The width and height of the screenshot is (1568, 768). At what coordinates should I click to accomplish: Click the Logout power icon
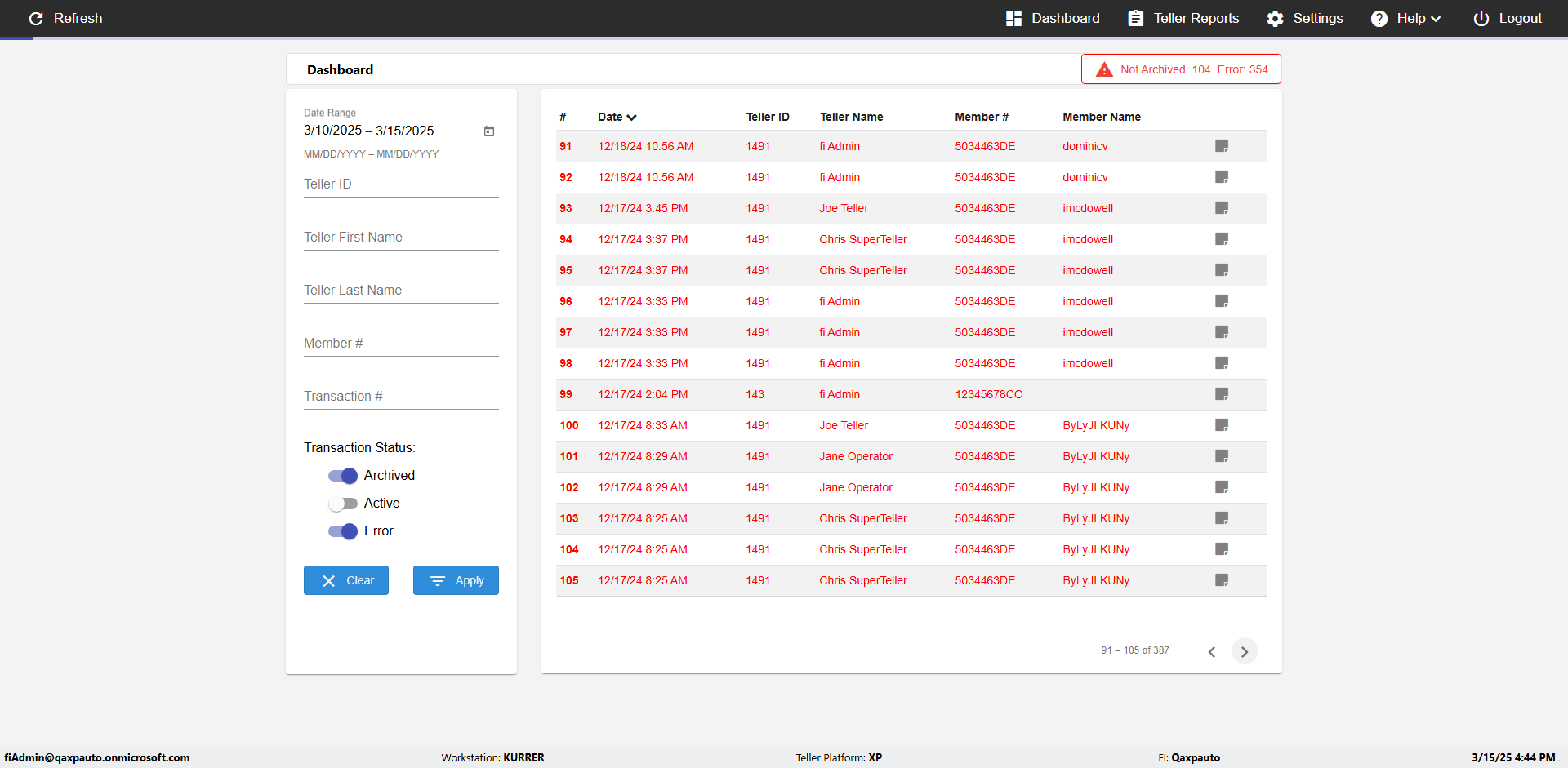(x=1481, y=19)
